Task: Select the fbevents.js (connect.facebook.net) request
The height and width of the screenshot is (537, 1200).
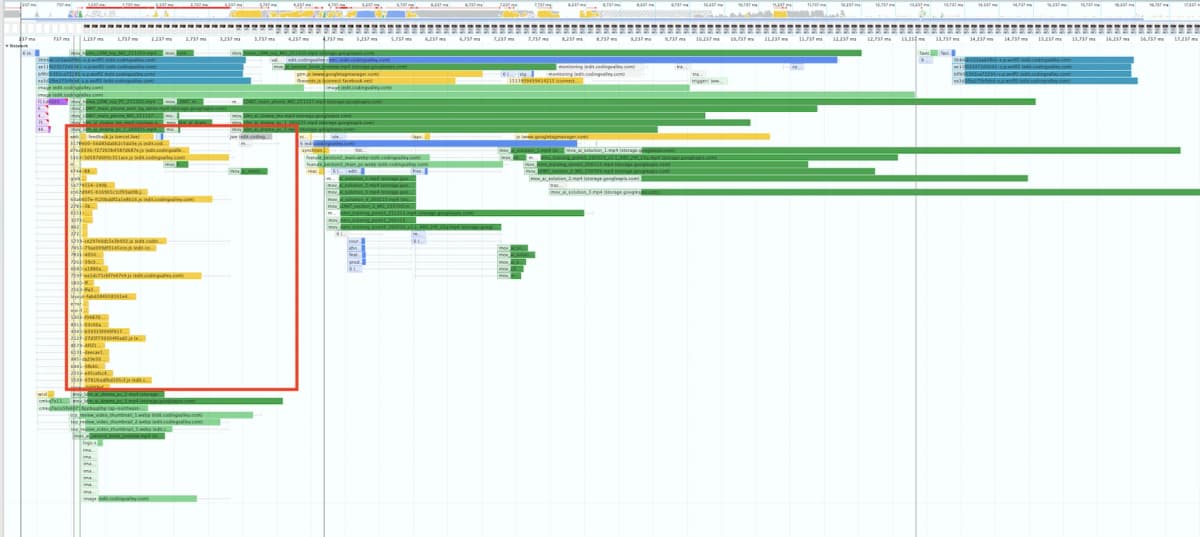Action: click(x=348, y=81)
